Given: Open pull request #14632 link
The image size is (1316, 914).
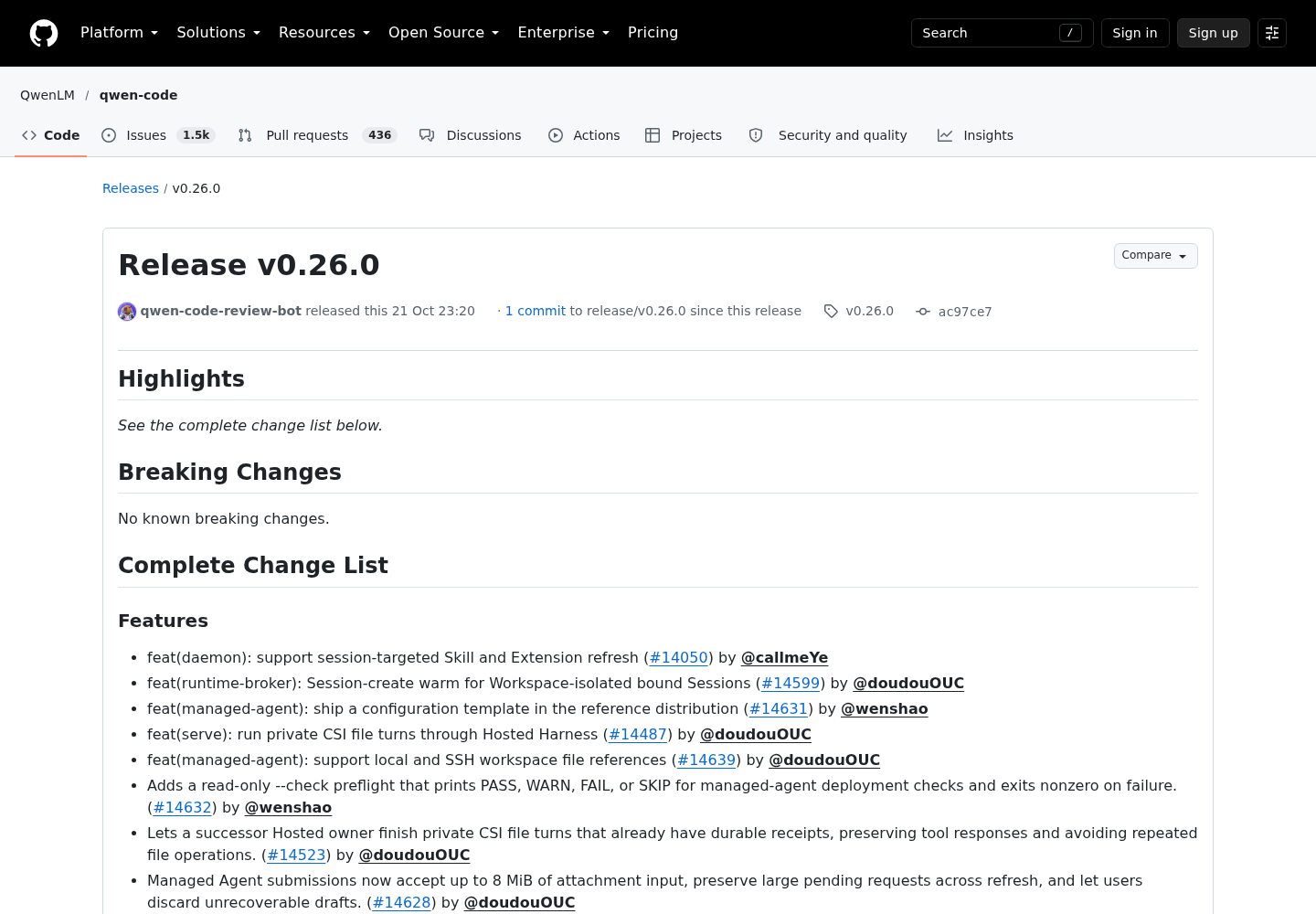Looking at the screenshot, I should [x=183, y=808].
